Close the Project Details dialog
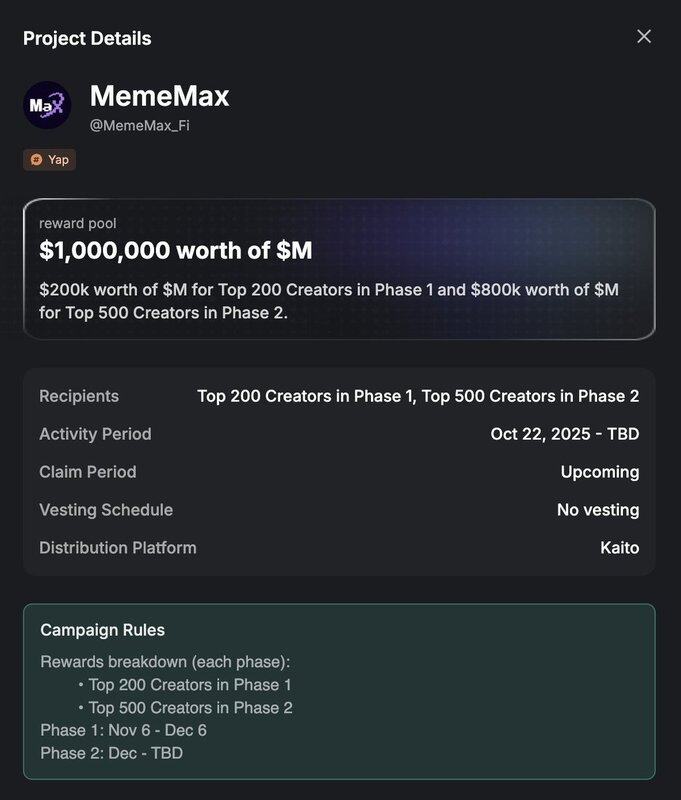 pos(644,37)
